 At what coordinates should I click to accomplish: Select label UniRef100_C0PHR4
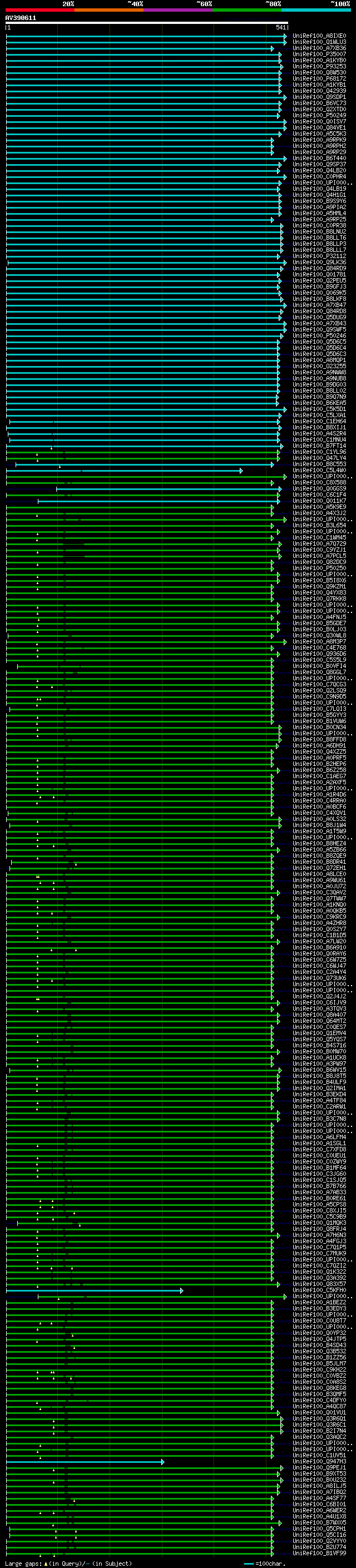coord(319,176)
